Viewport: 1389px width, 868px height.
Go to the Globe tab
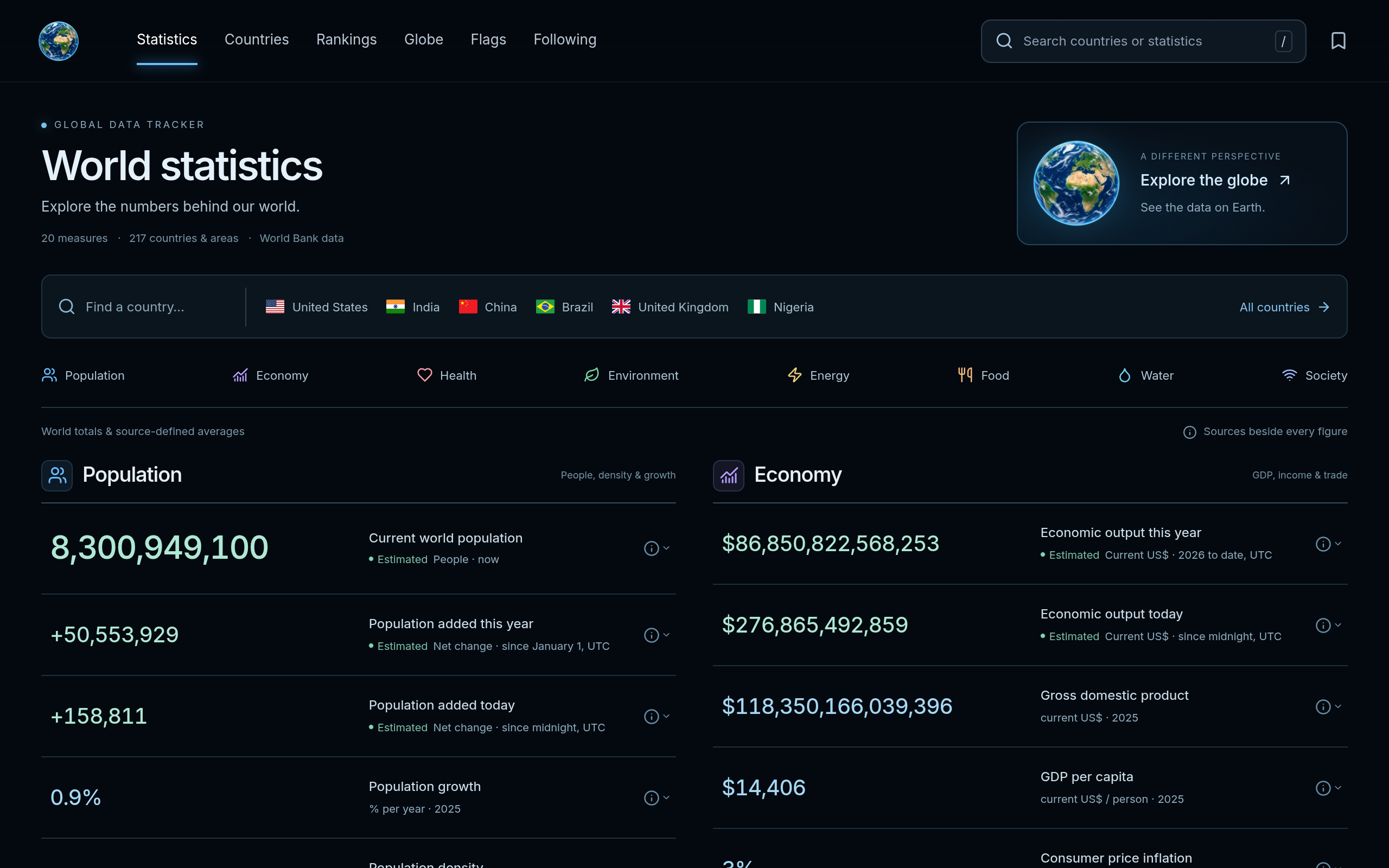[424, 40]
